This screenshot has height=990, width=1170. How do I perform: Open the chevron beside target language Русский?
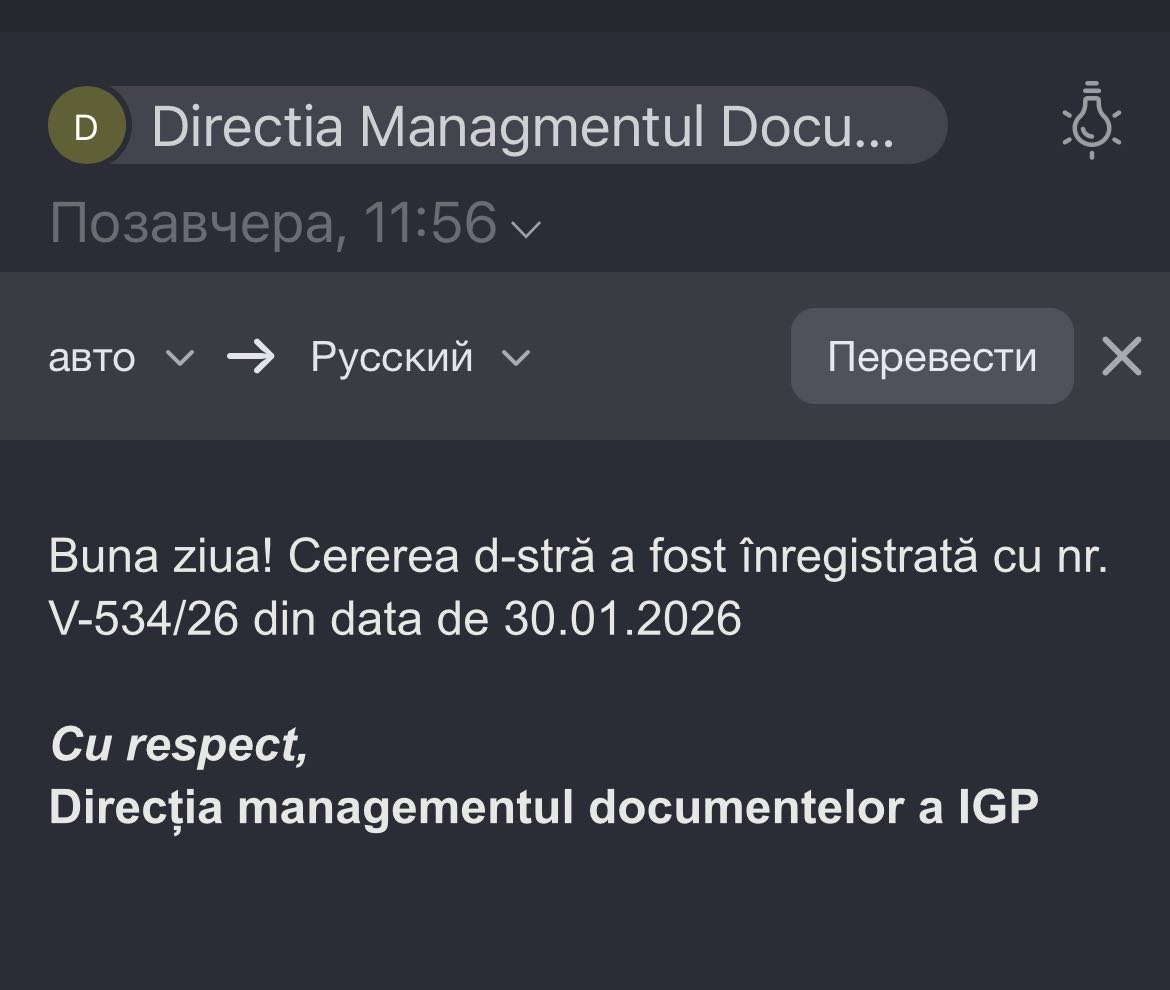tap(516, 357)
